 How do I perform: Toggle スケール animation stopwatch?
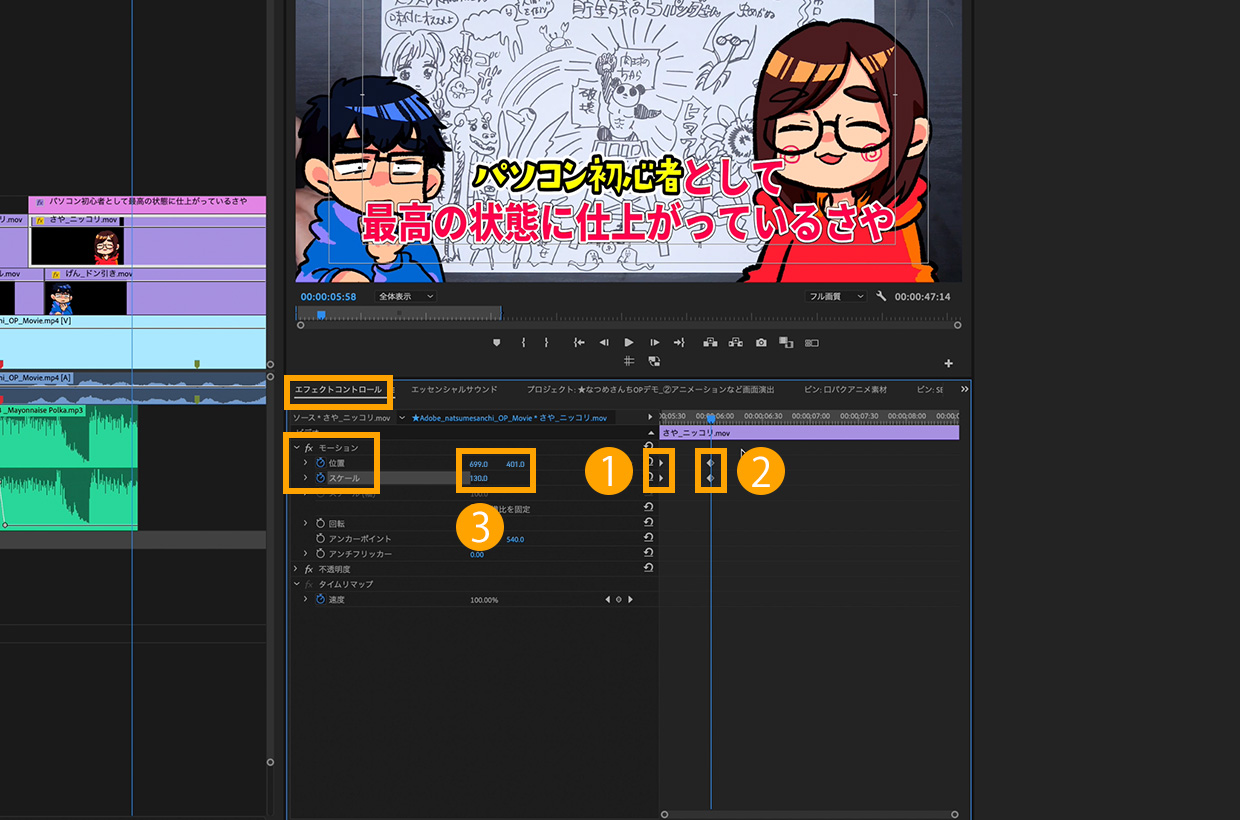click(x=321, y=478)
